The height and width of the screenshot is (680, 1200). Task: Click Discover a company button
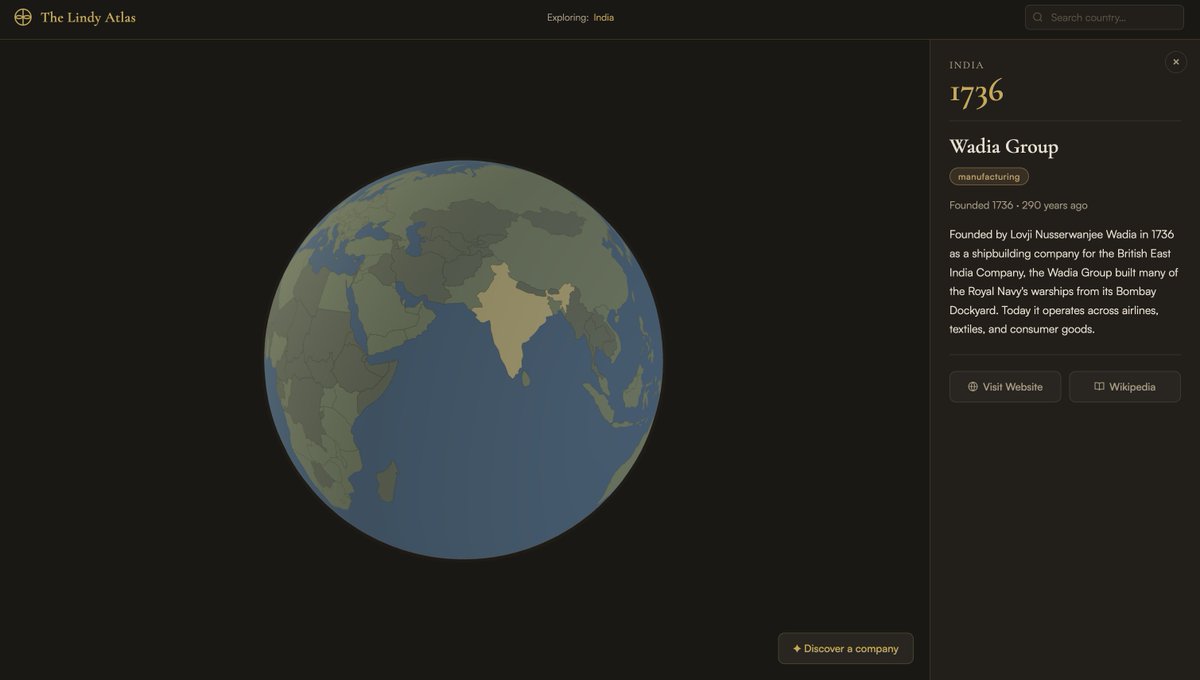click(846, 648)
